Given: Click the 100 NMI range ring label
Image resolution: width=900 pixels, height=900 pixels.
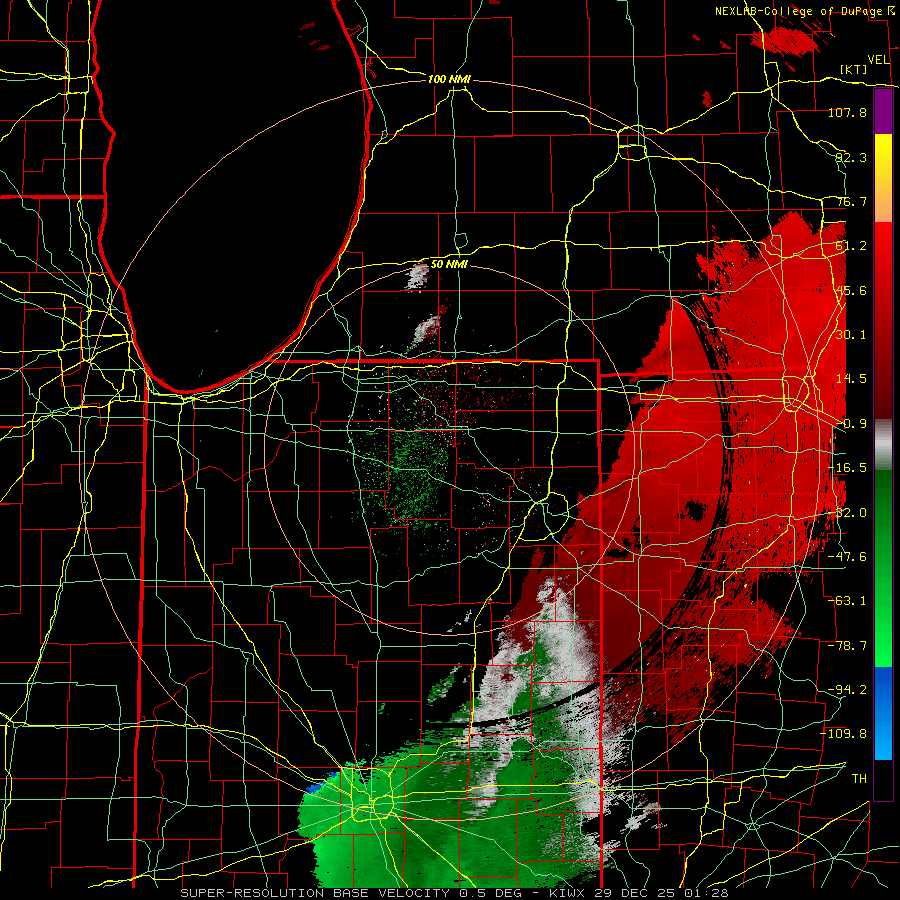Looking at the screenshot, I should tap(449, 79).
